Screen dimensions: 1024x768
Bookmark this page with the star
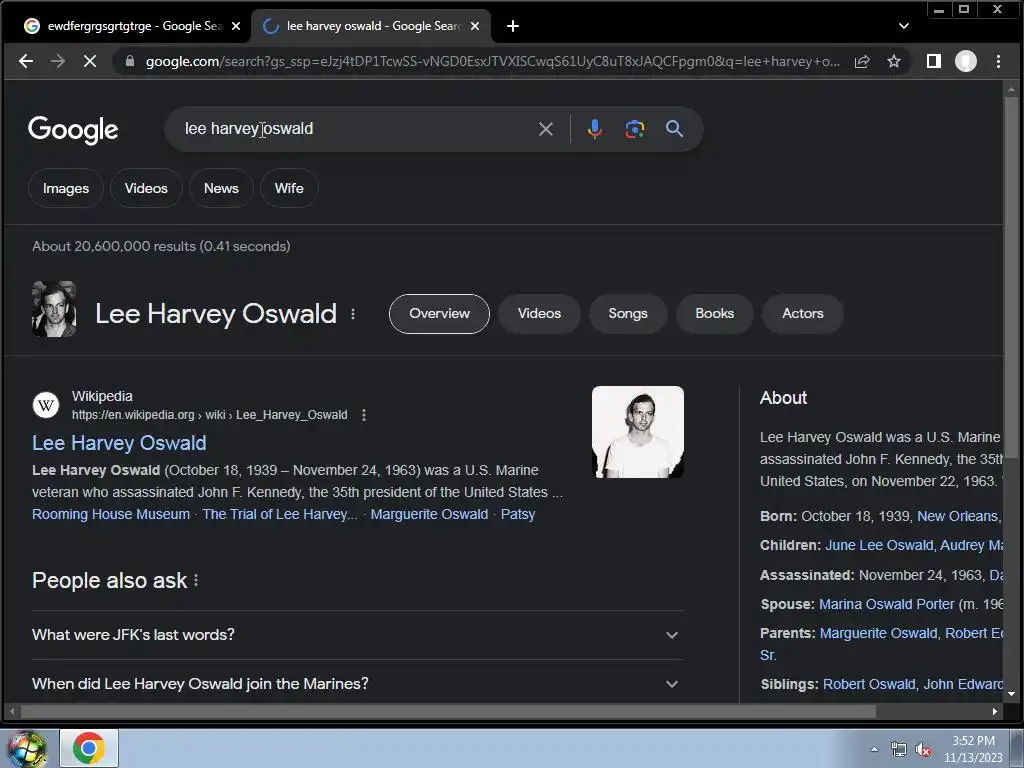(x=894, y=61)
